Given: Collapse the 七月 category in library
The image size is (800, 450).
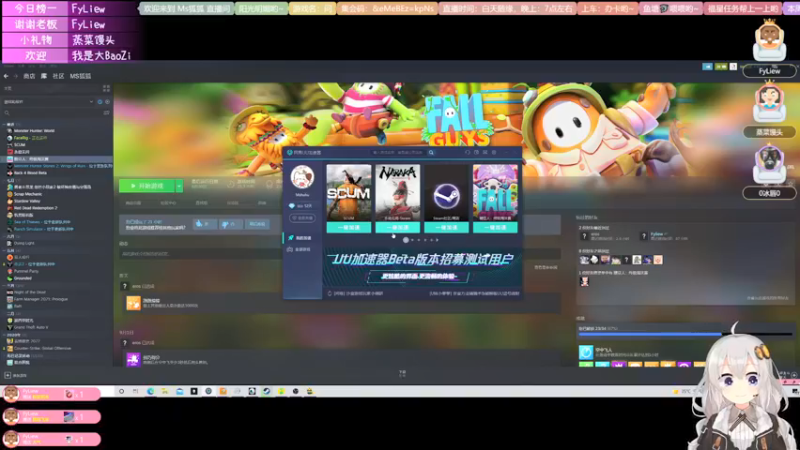Looking at the screenshot, I should 10,180.
